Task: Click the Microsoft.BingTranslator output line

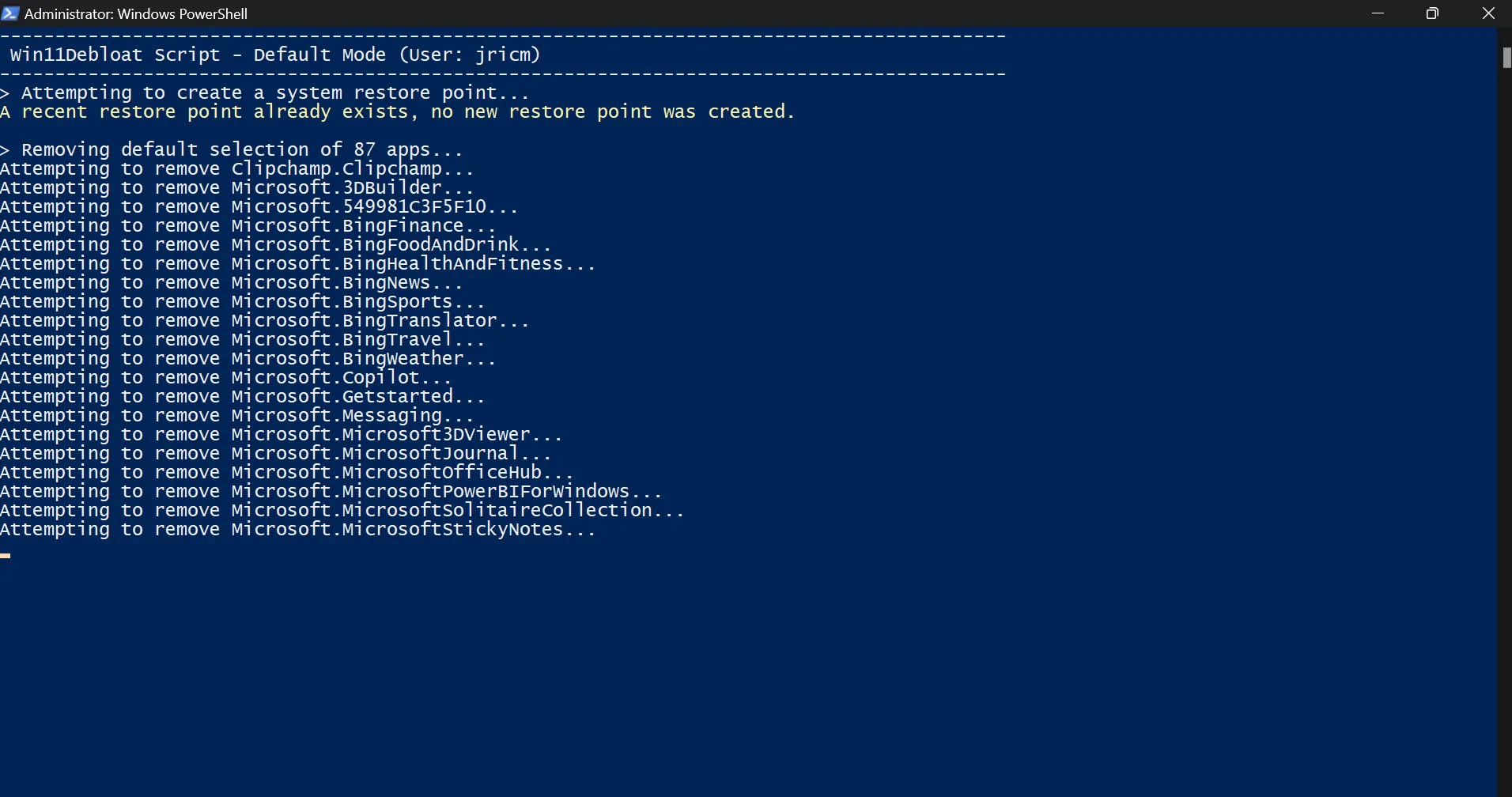Action: (264, 320)
